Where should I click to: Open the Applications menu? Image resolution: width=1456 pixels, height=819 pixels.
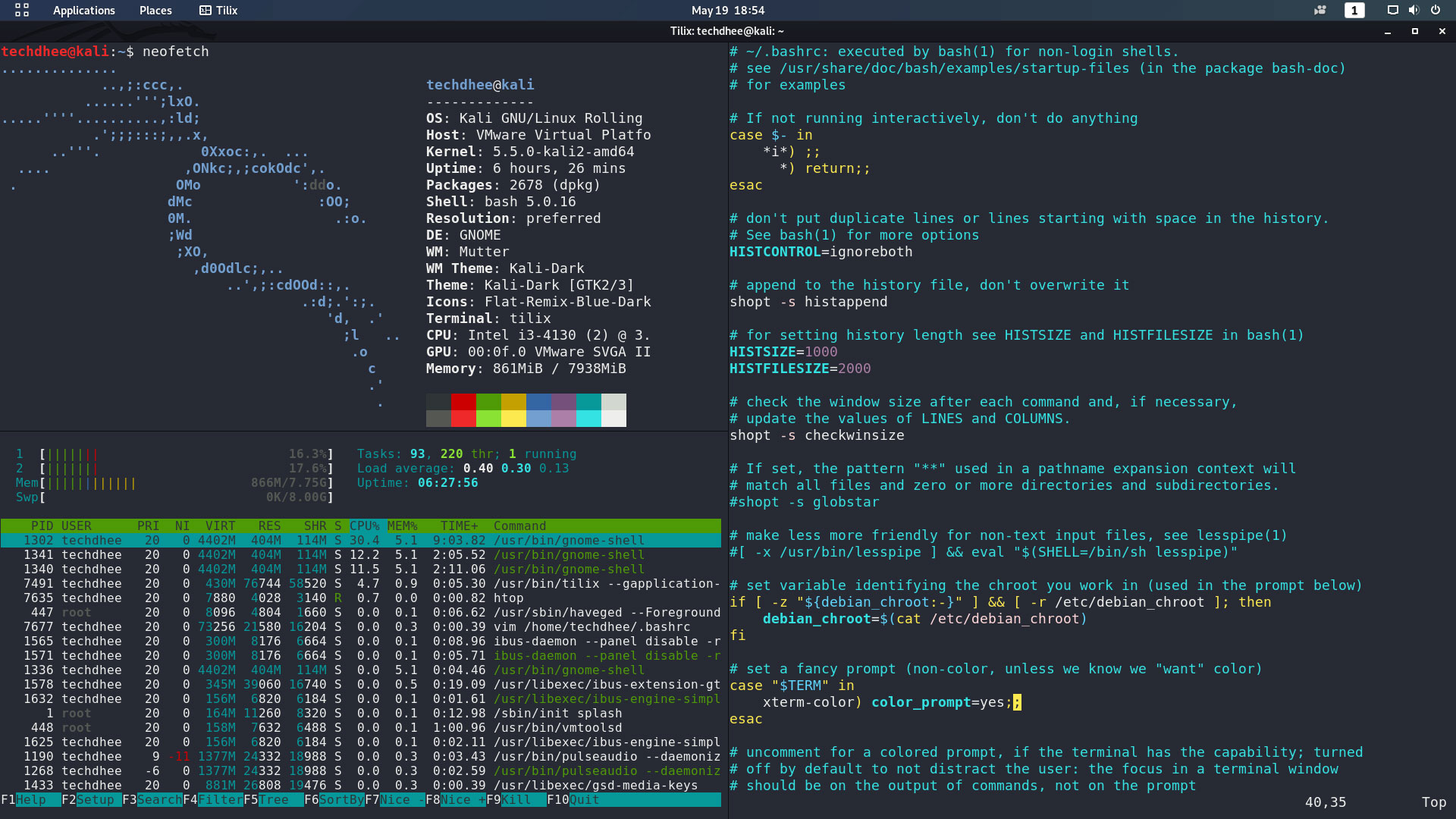[83, 11]
